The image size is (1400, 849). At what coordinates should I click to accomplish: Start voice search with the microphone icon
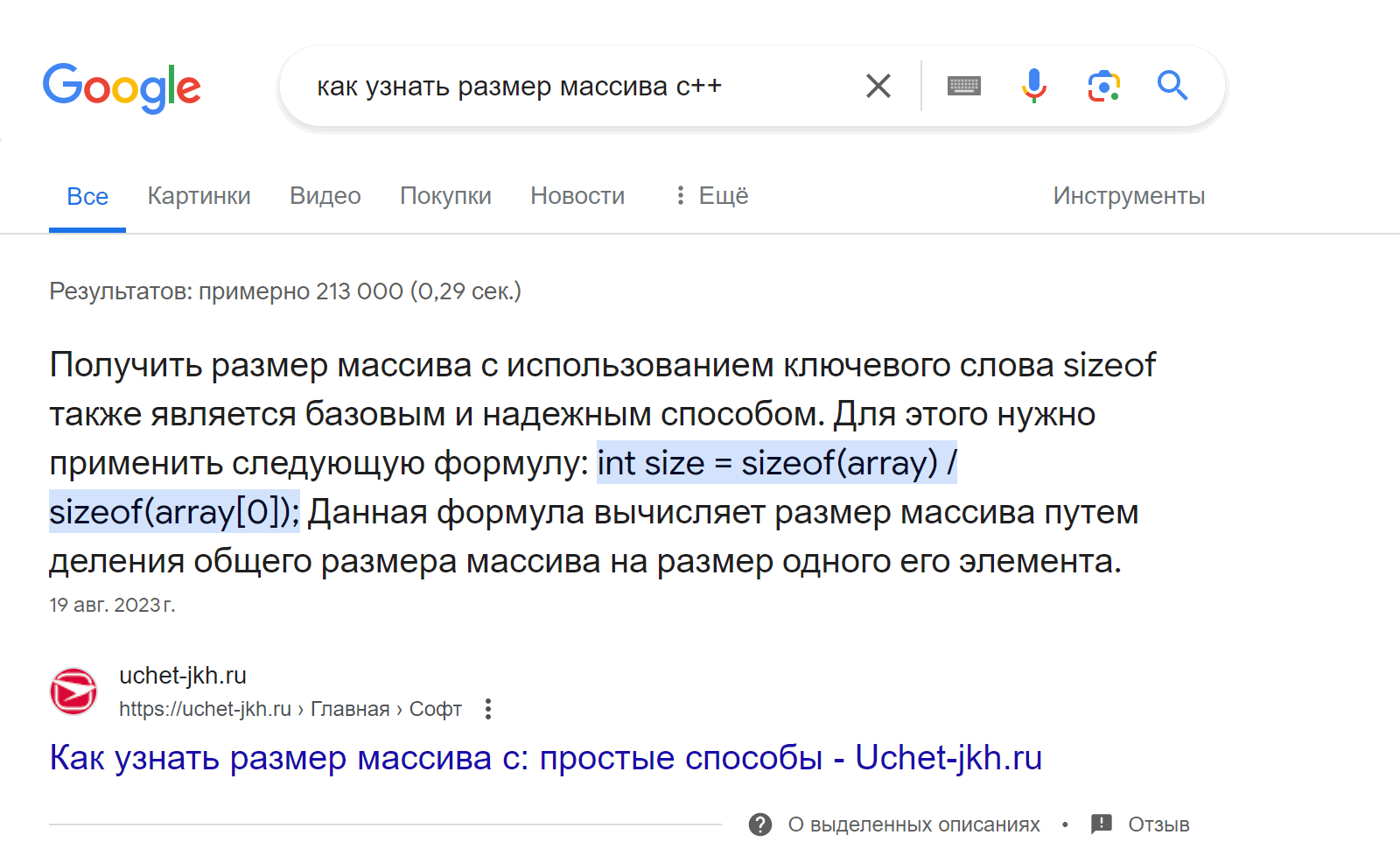[1033, 85]
